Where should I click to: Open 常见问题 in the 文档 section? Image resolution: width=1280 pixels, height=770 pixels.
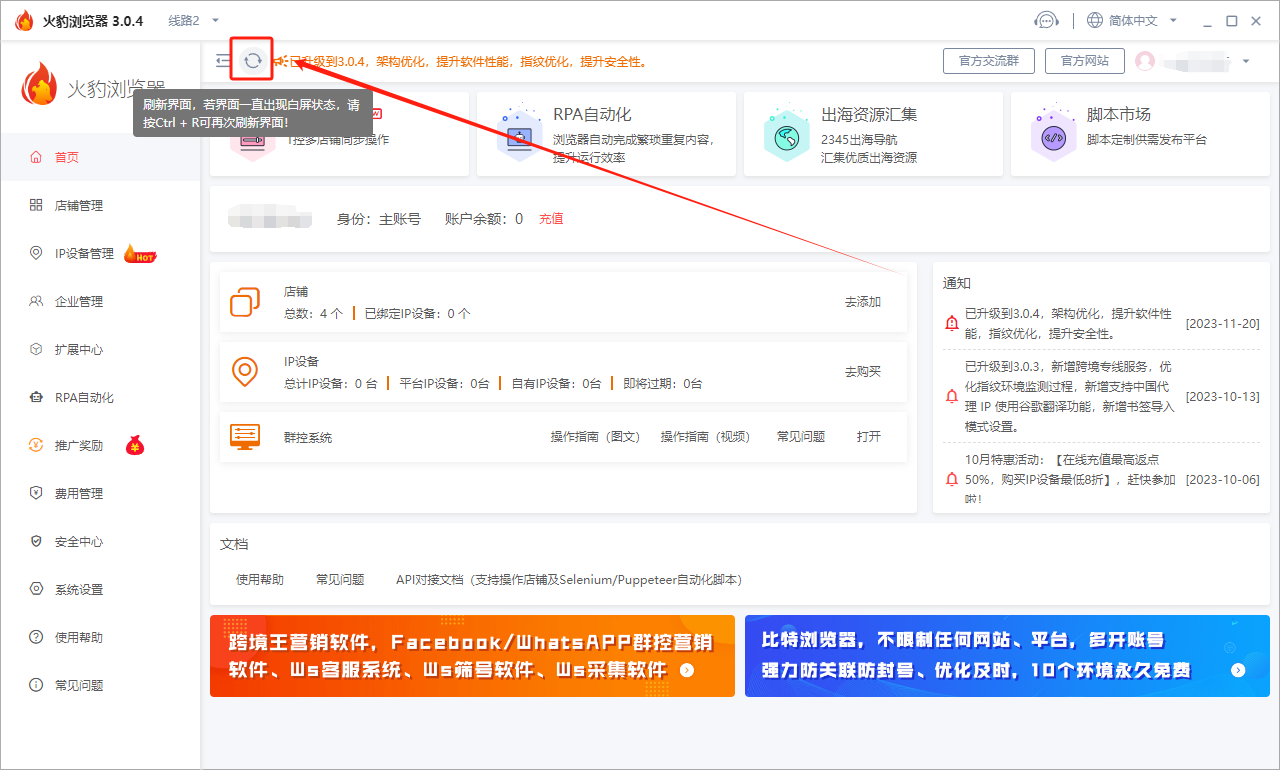pos(340,580)
